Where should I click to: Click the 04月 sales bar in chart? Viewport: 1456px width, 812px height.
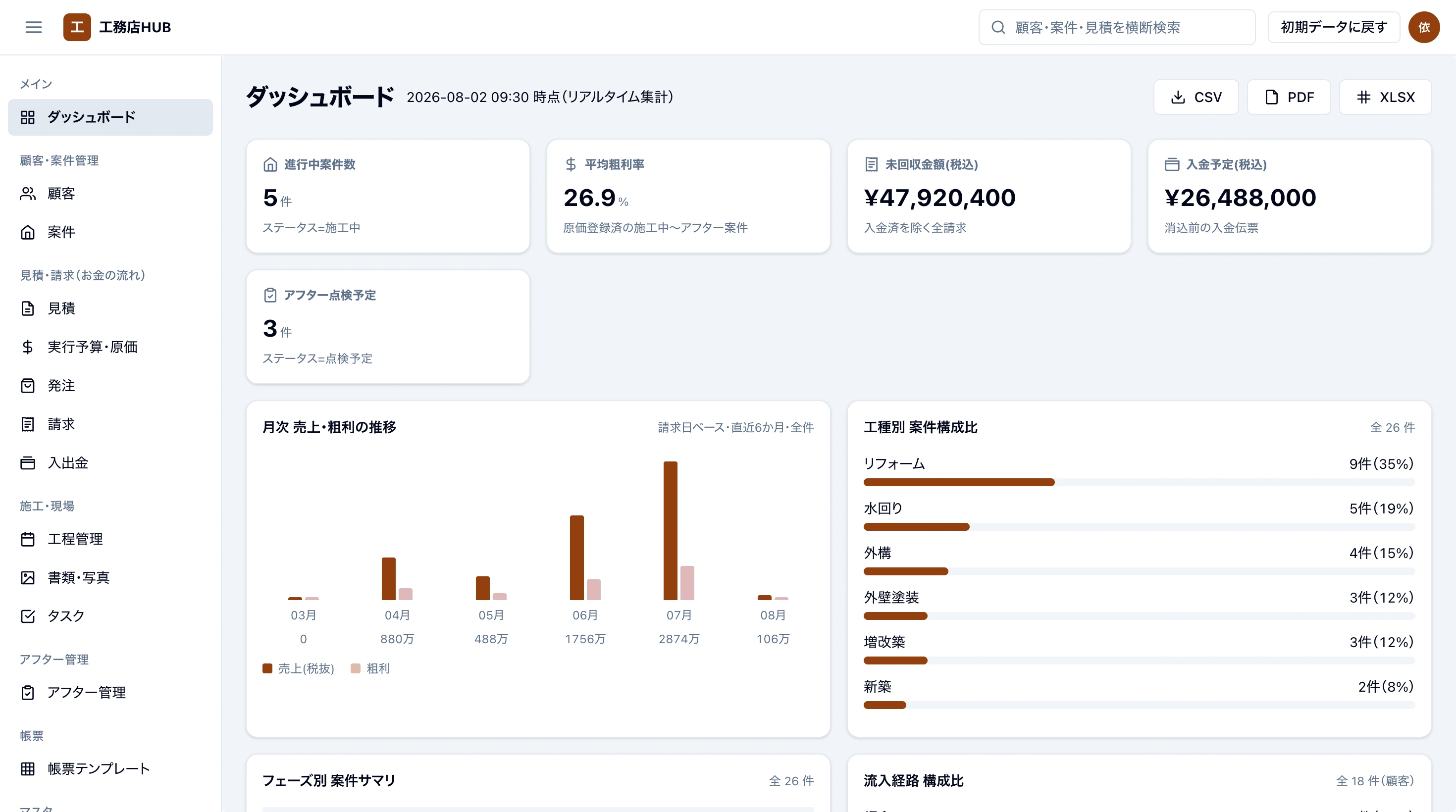389,579
